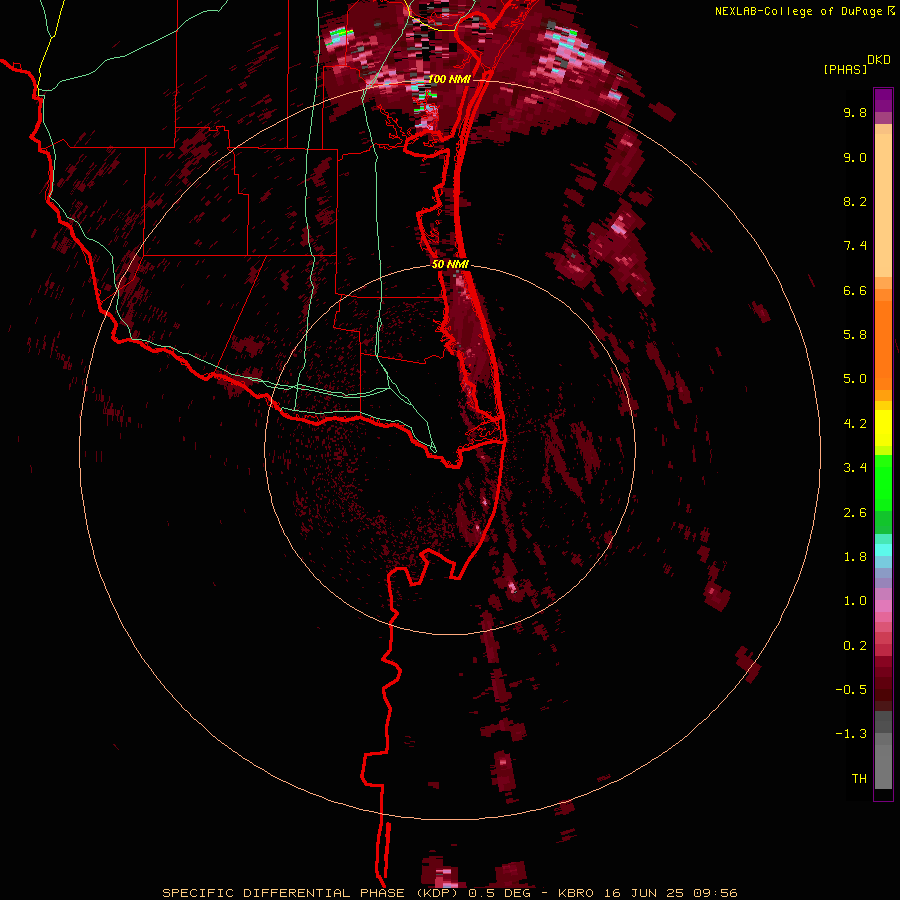
Task: Click the TH label on the color scale
Action: coord(859,779)
